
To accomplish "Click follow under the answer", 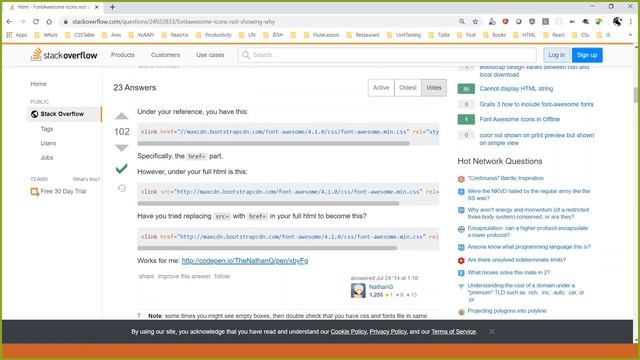I will tap(222, 276).
